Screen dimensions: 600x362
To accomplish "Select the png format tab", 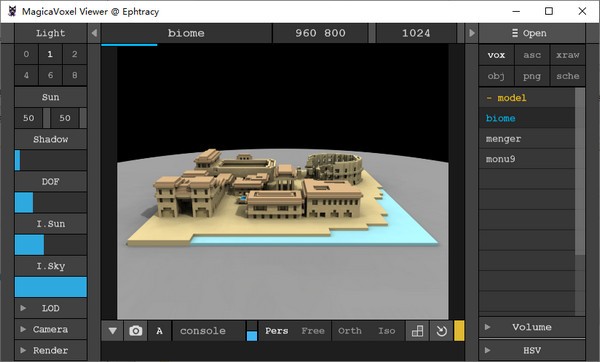I will tap(532, 76).
